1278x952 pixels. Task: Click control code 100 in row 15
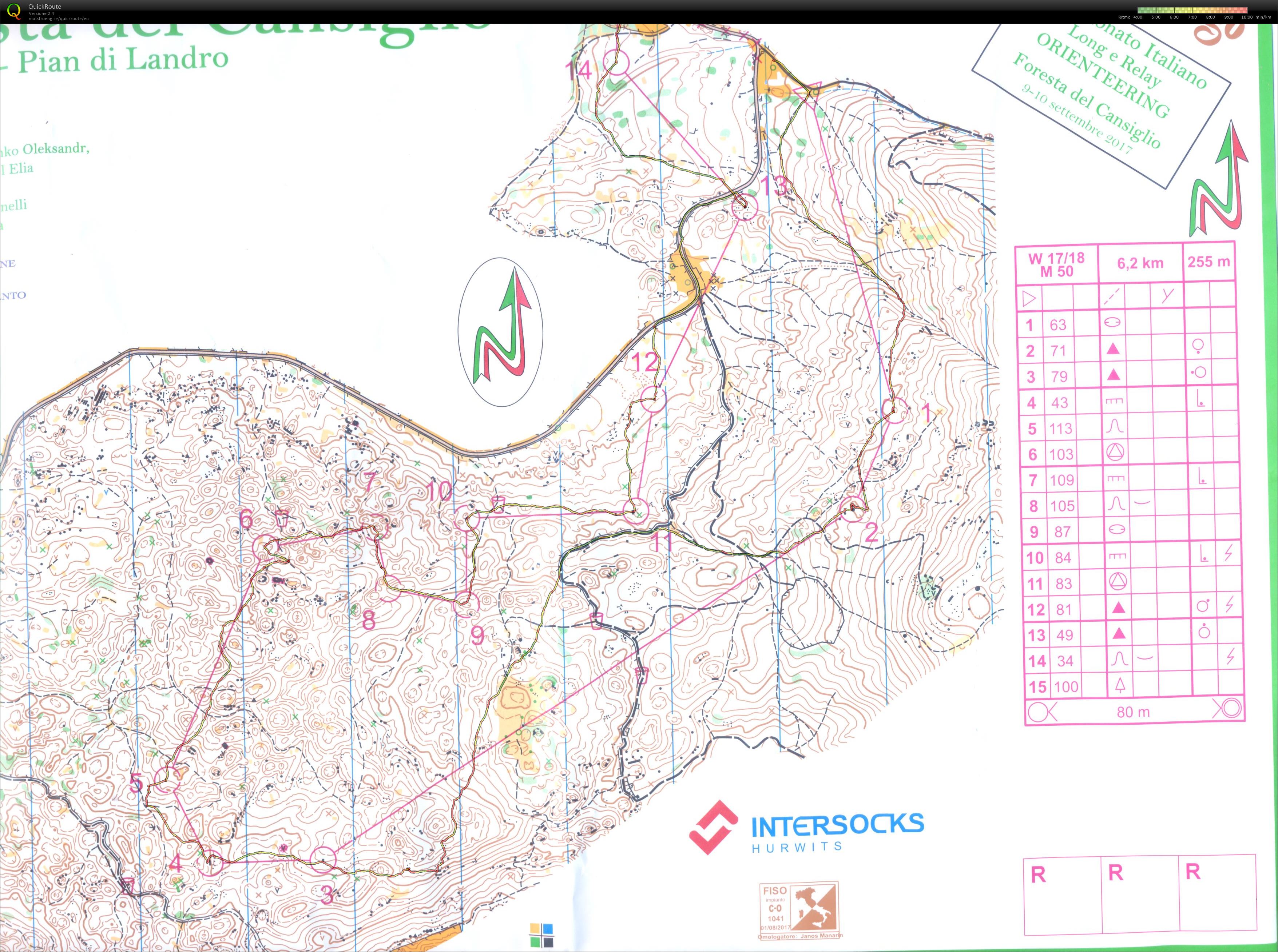coord(1066,687)
